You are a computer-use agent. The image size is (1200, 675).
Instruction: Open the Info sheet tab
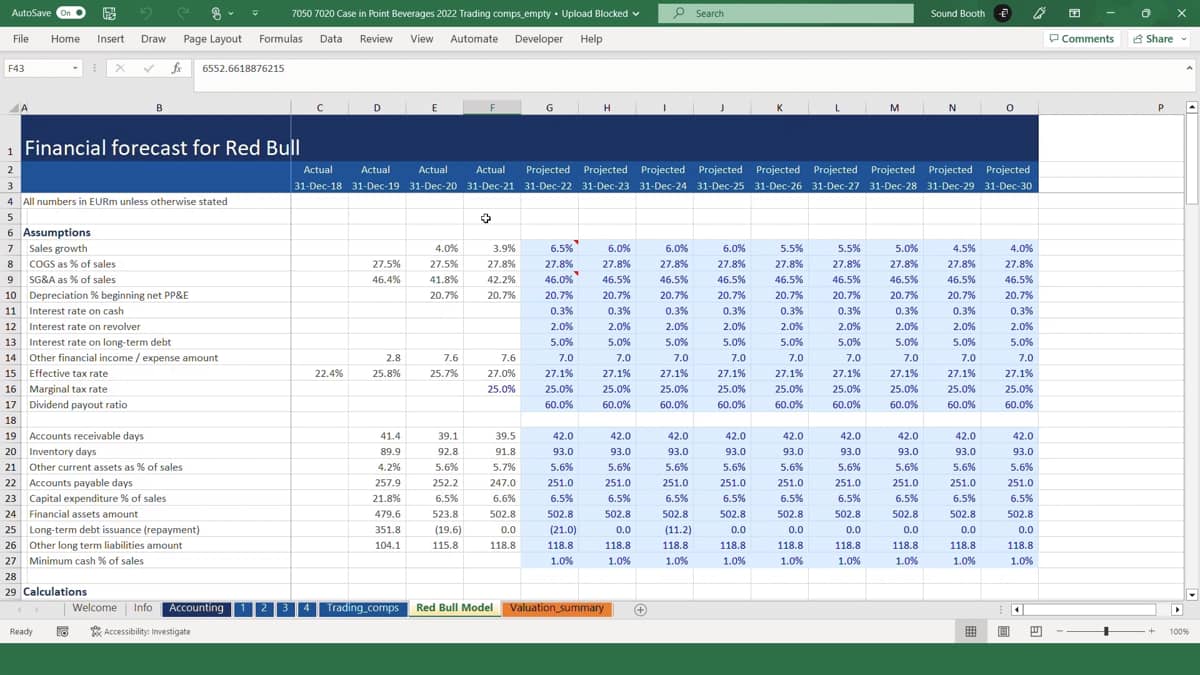[143, 608]
